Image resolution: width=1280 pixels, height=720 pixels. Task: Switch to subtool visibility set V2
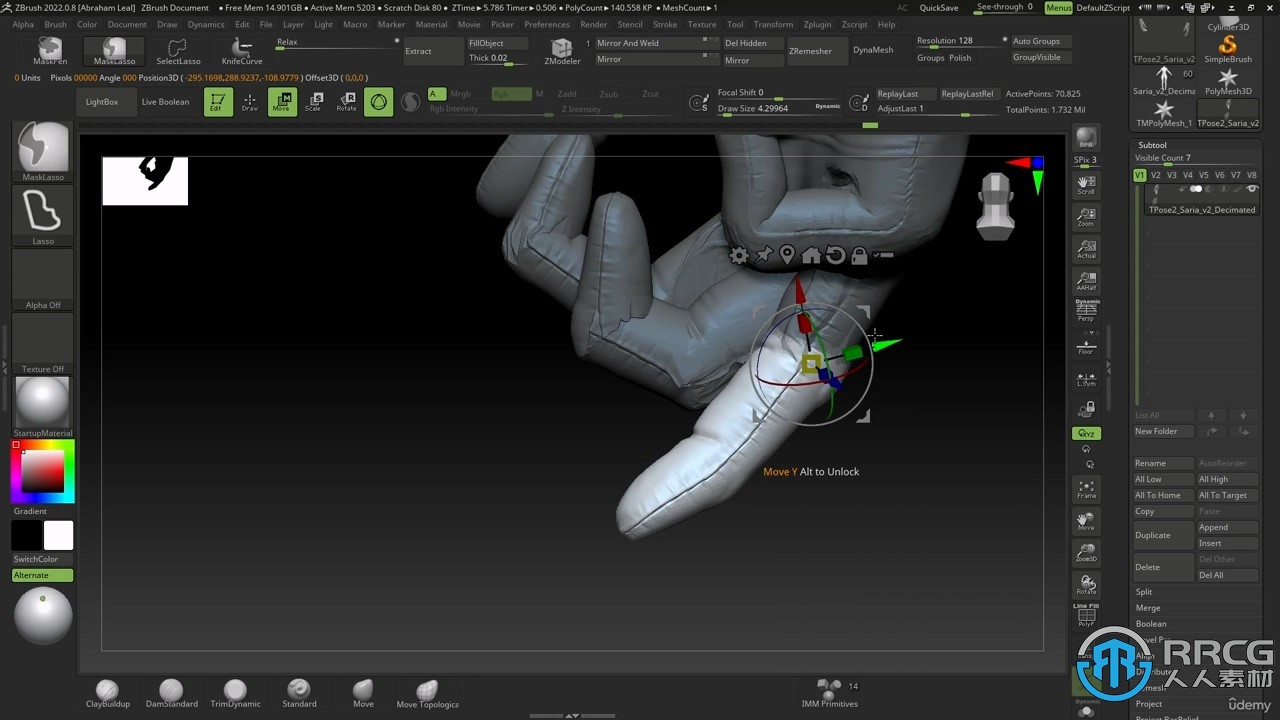click(1156, 175)
